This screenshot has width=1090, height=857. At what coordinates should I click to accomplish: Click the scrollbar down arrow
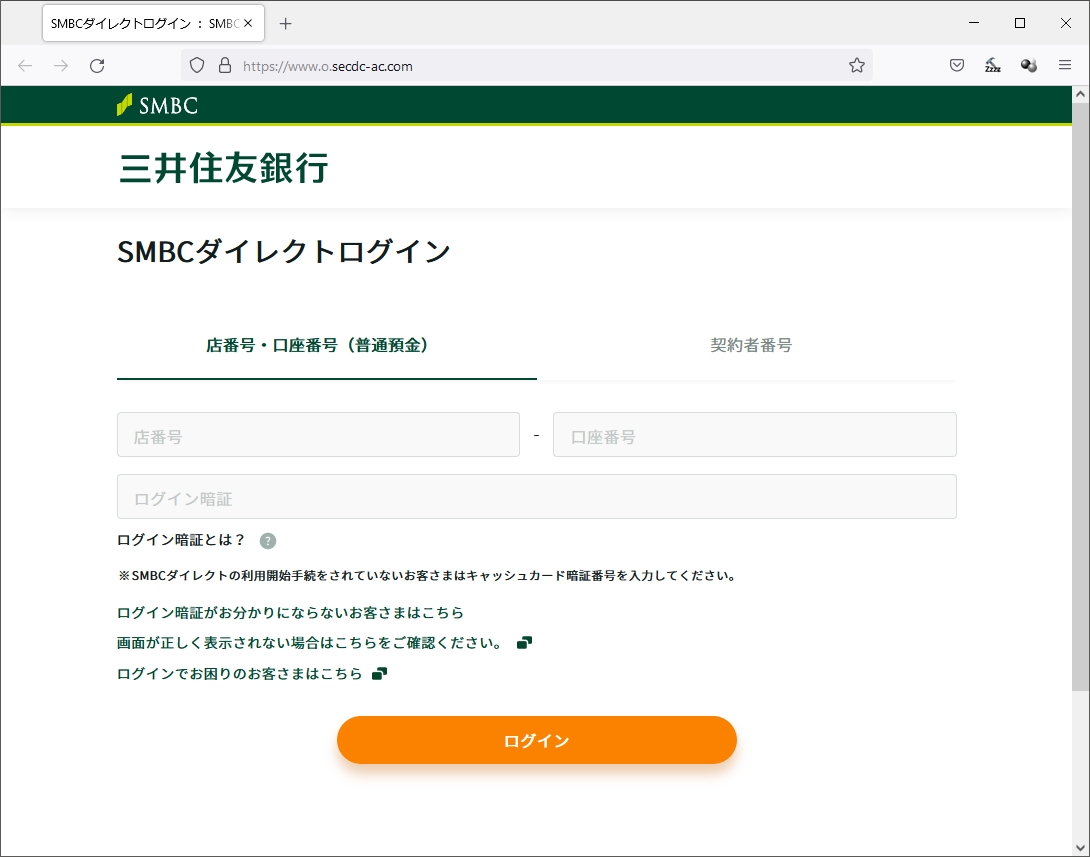(1080, 848)
